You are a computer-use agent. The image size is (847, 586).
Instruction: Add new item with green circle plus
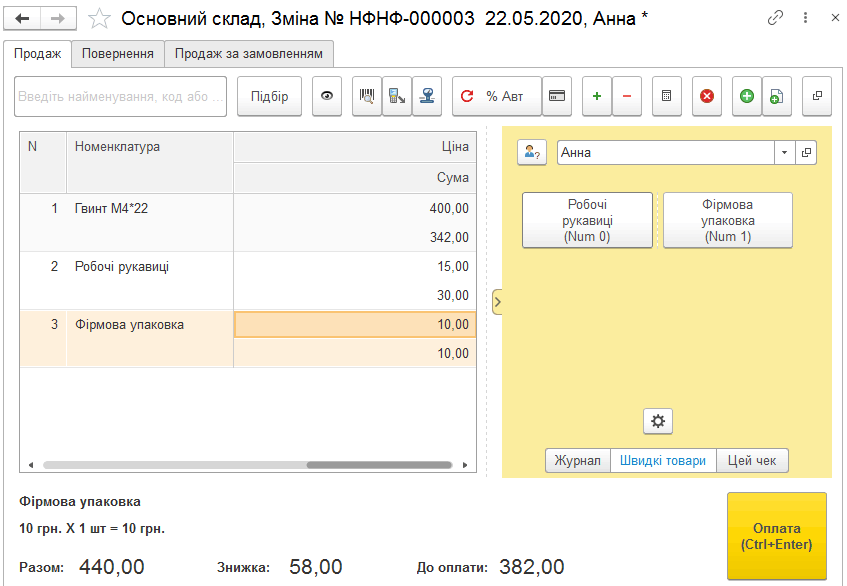(x=747, y=96)
